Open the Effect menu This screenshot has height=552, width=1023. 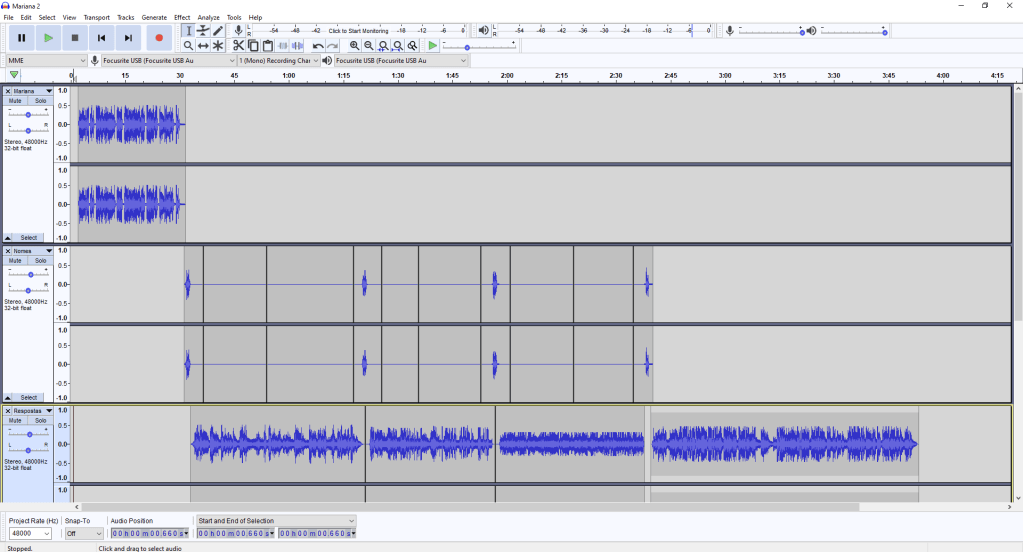(x=181, y=18)
